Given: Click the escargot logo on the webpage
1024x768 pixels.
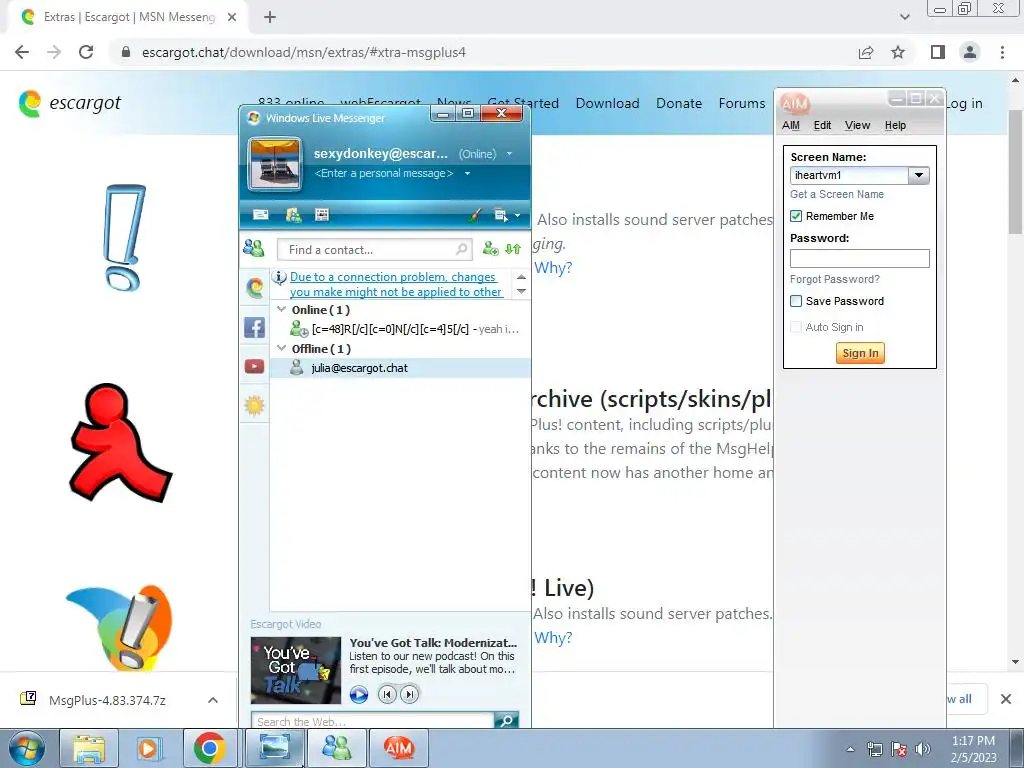Looking at the screenshot, I should [71, 104].
